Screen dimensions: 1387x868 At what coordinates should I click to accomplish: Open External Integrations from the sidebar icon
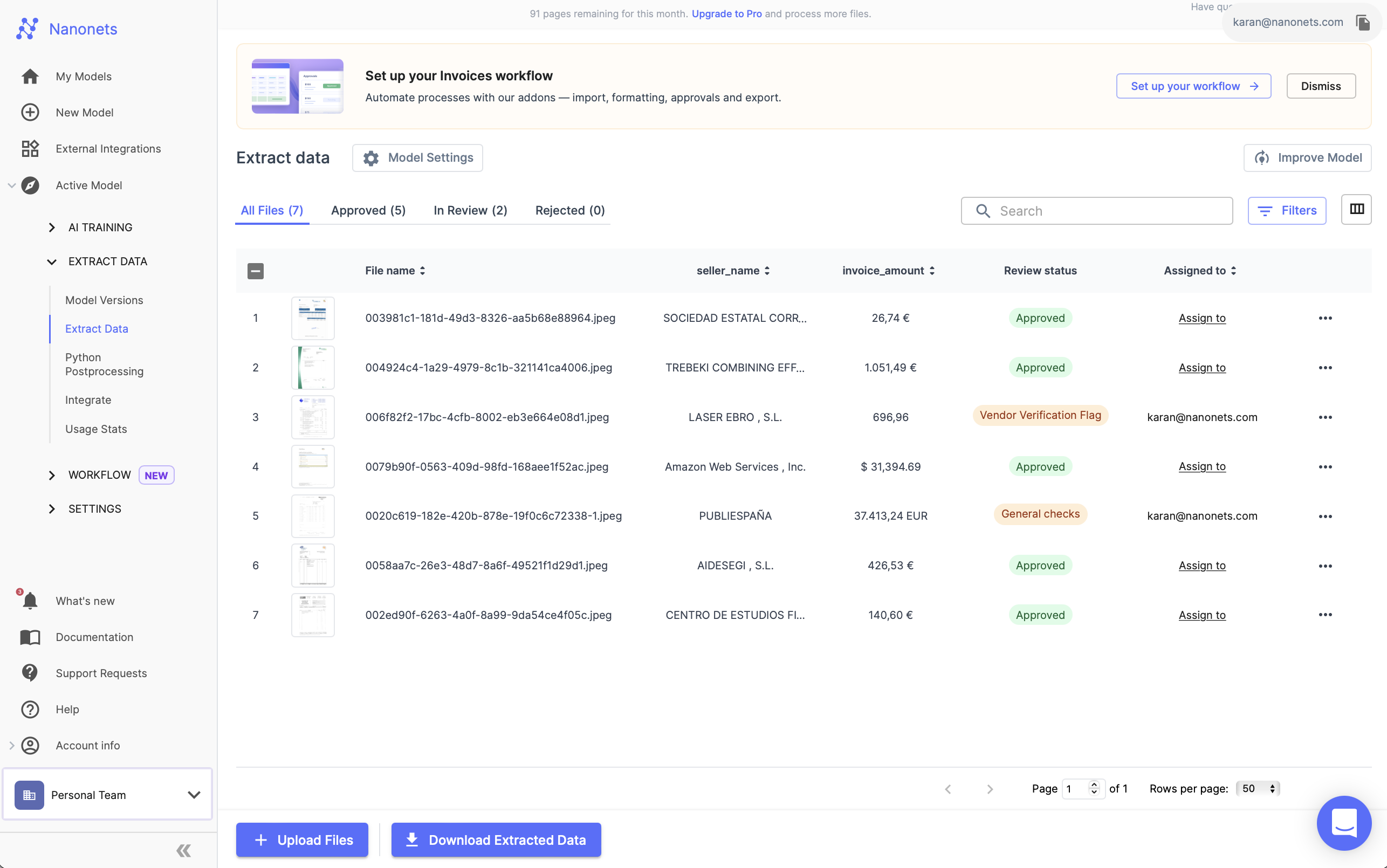(29, 148)
